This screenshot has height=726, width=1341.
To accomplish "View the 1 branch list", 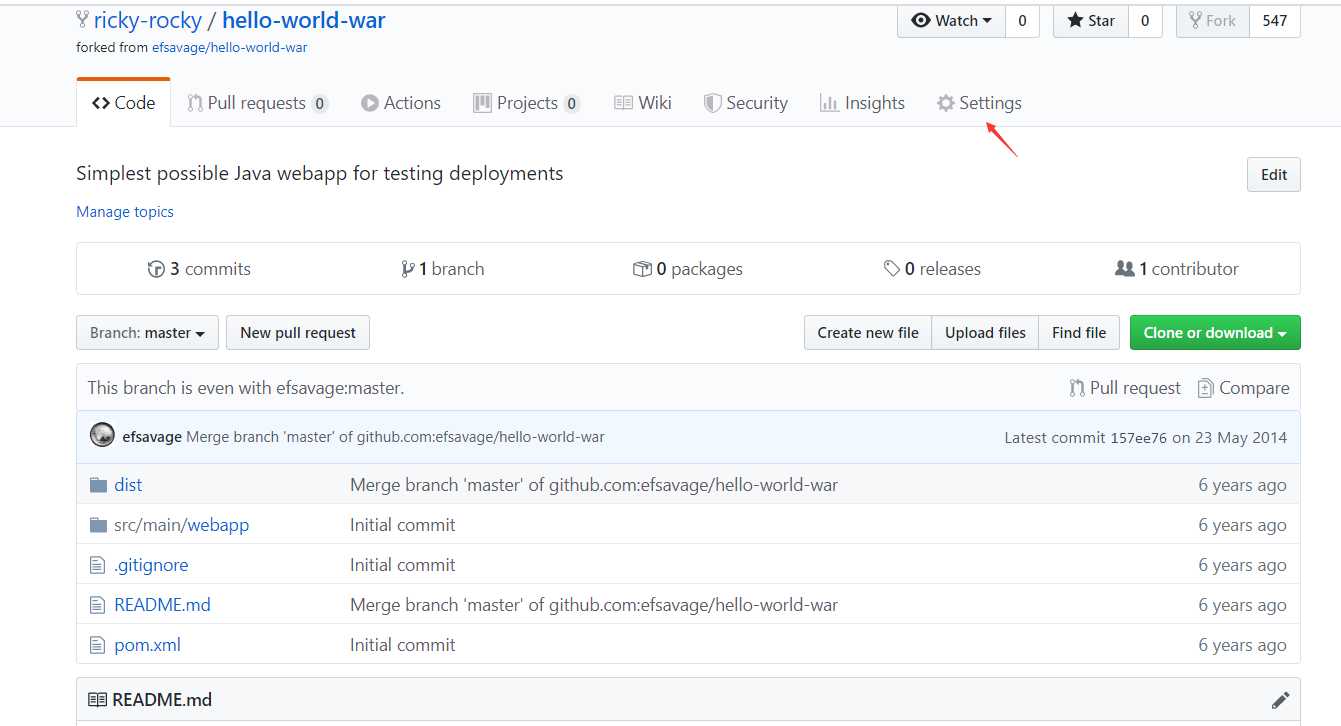I will (x=443, y=269).
